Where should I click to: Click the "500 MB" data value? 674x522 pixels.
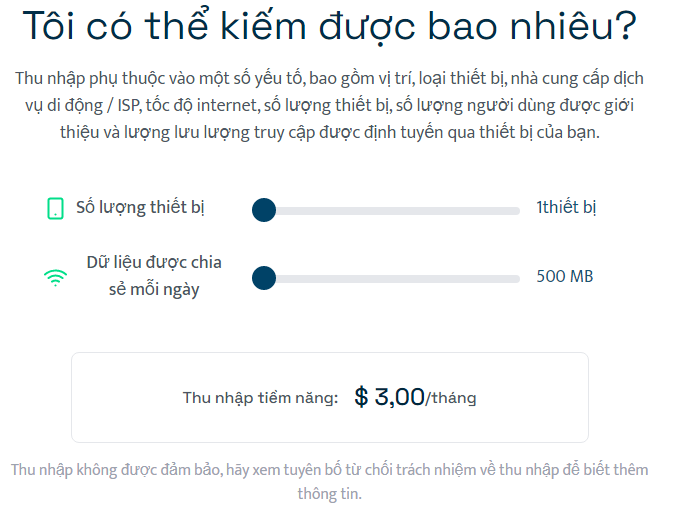click(x=565, y=276)
